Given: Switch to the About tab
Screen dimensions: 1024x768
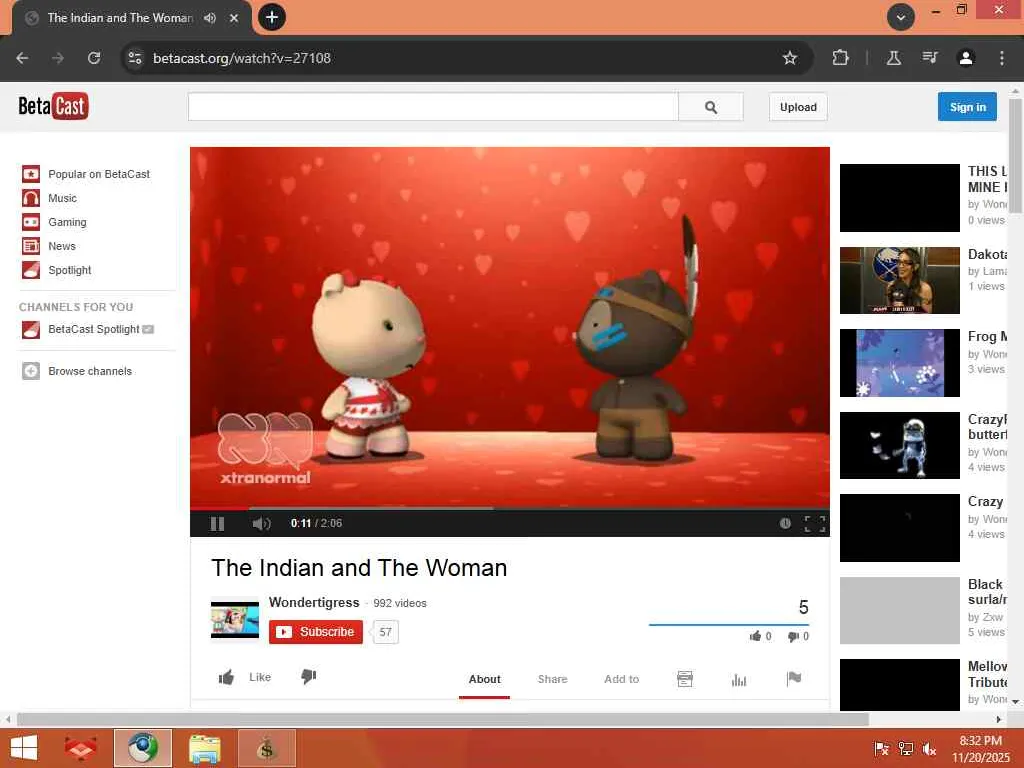Looking at the screenshot, I should click(484, 679).
